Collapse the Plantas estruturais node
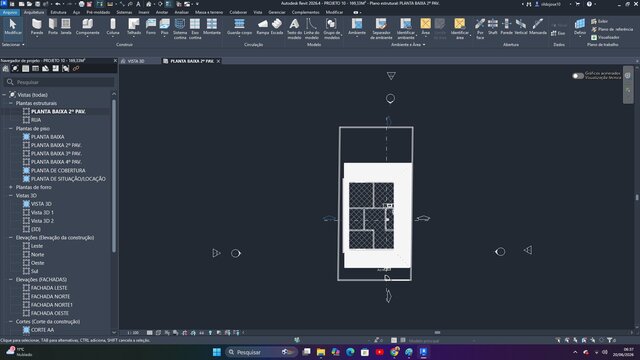640x360 pixels. [x=11, y=103]
